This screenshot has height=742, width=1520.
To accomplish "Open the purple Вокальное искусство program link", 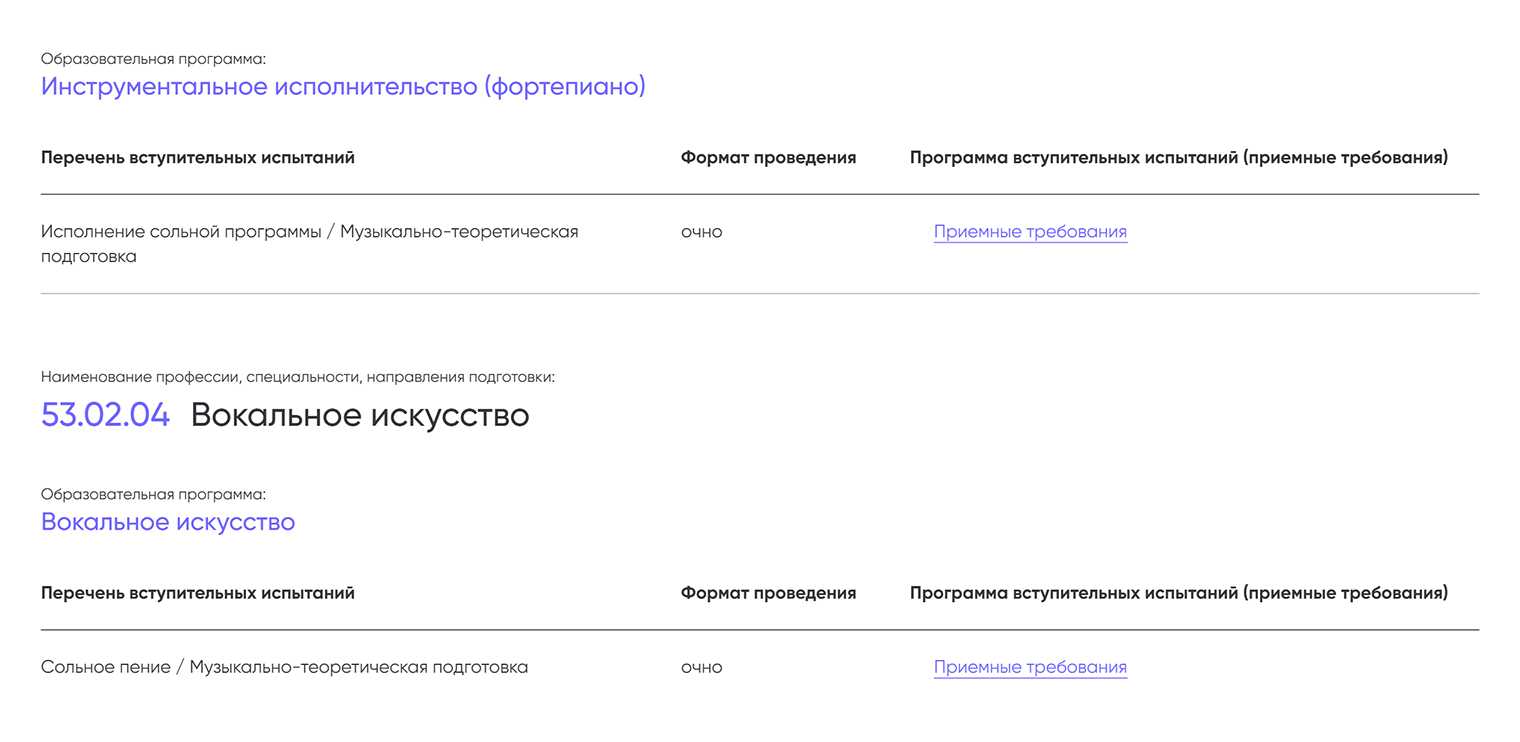I will pyautogui.click(x=168, y=522).
